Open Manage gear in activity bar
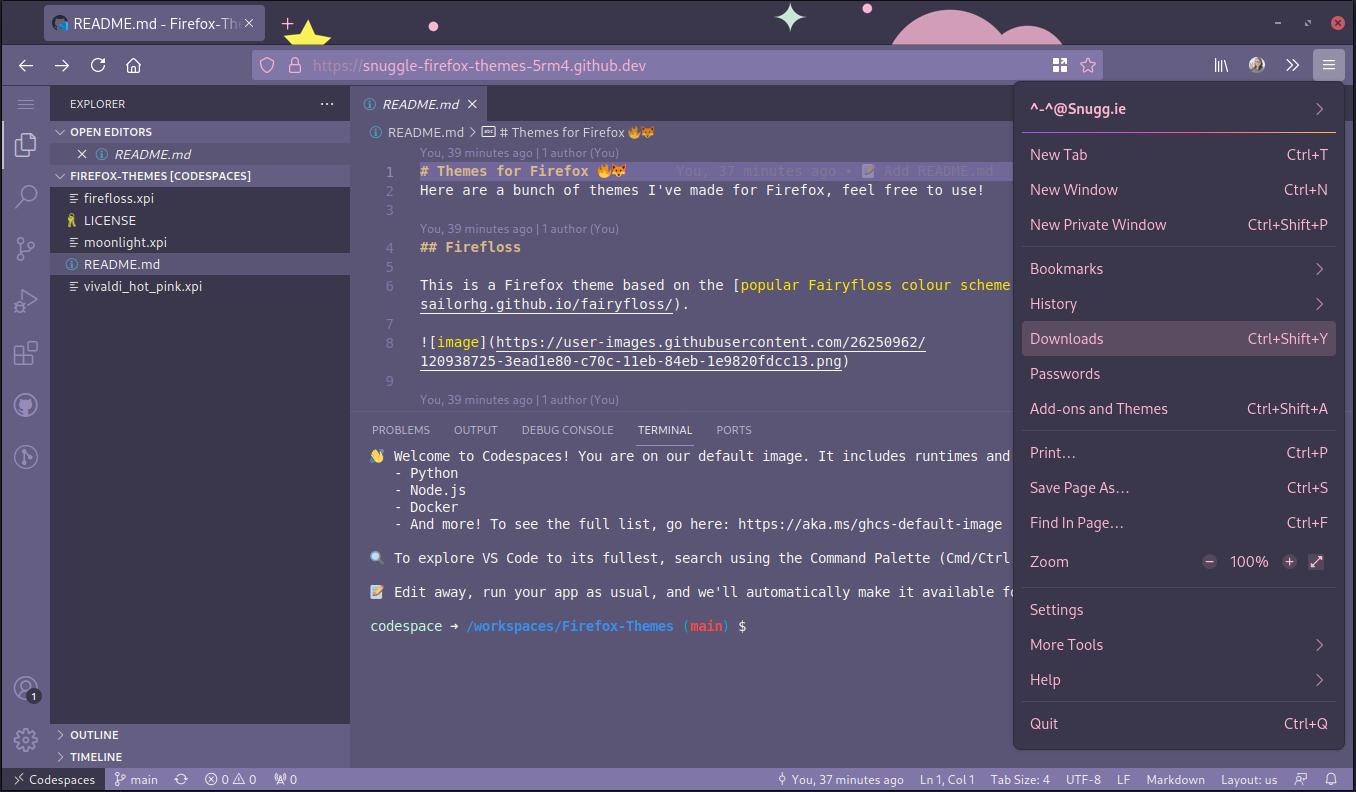This screenshot has width=1356, height=792. pyautogui.click(x=26, y=740)
